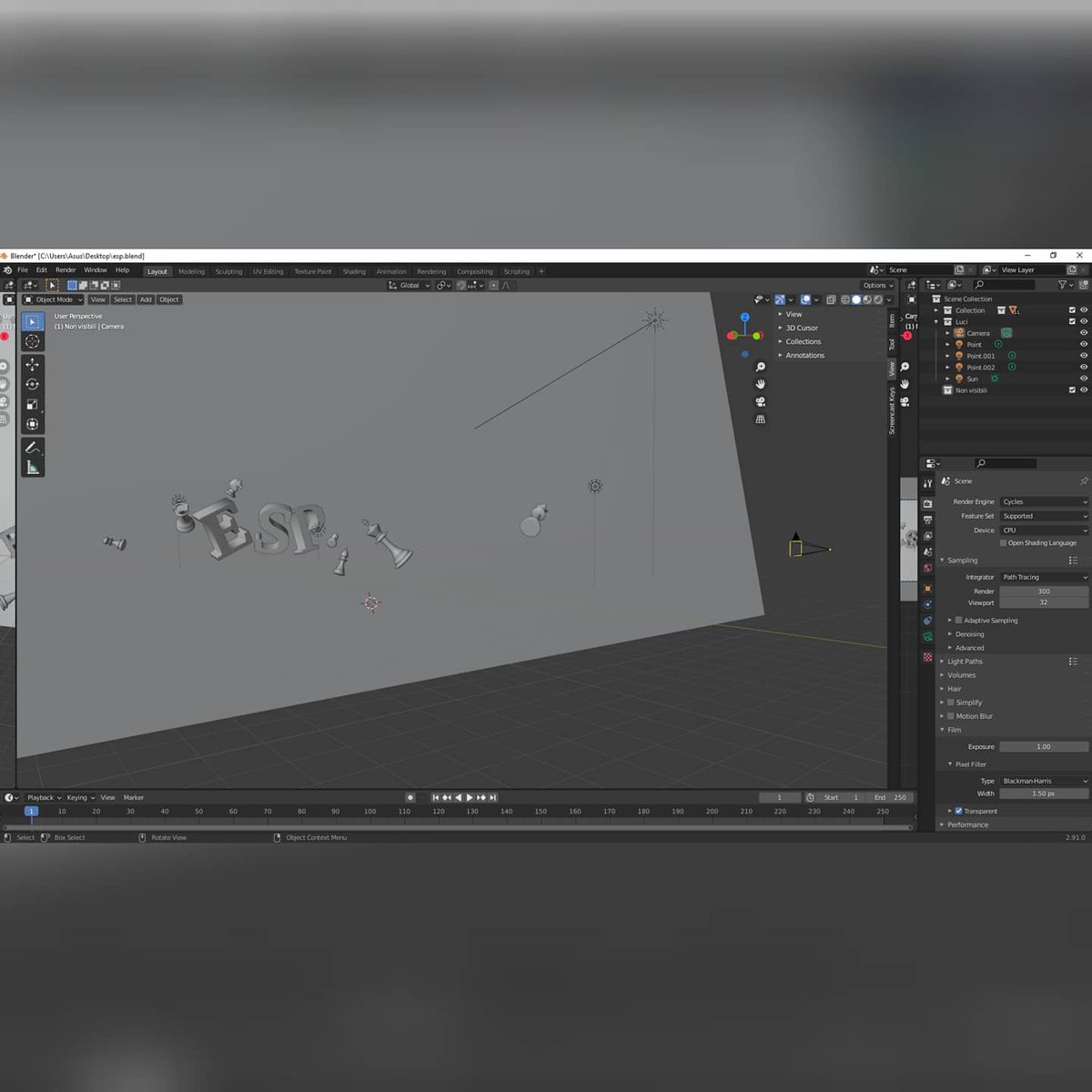Open the Feature Set dropdown

tap(1044, 516)
